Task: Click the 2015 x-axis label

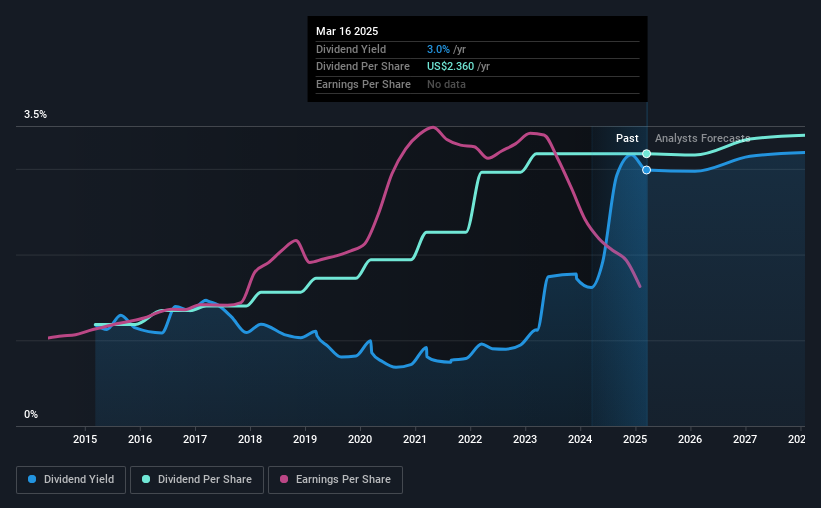Action: pyautogui.click(x=85, y=439)
